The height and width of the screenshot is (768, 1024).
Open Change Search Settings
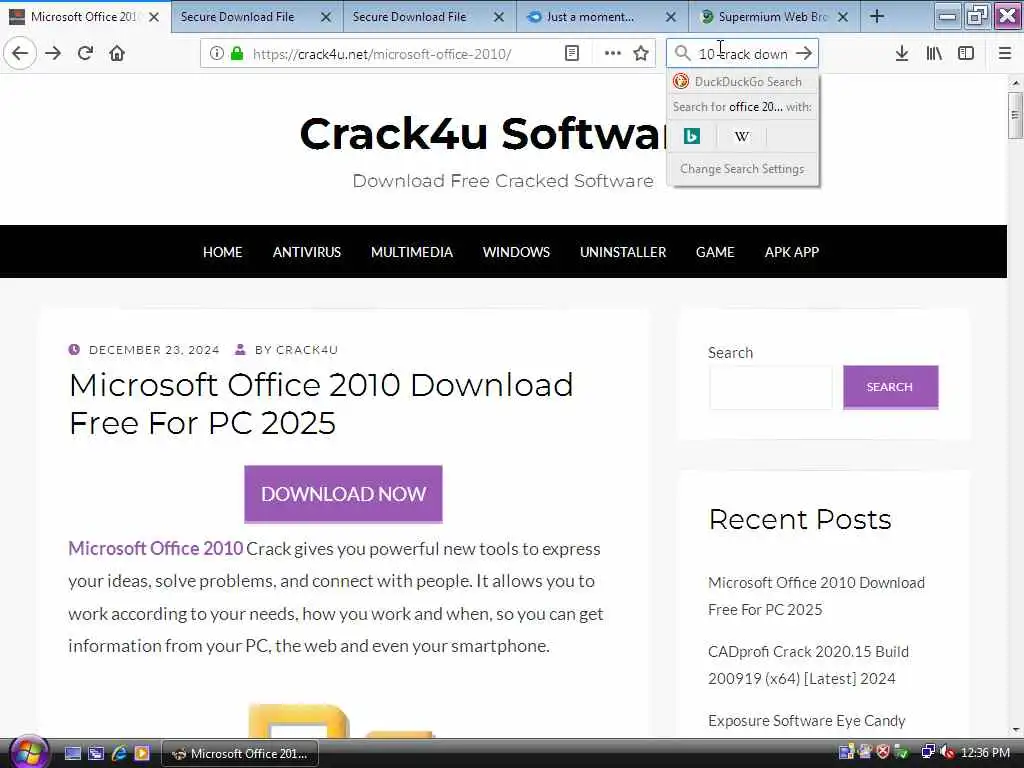743,168
